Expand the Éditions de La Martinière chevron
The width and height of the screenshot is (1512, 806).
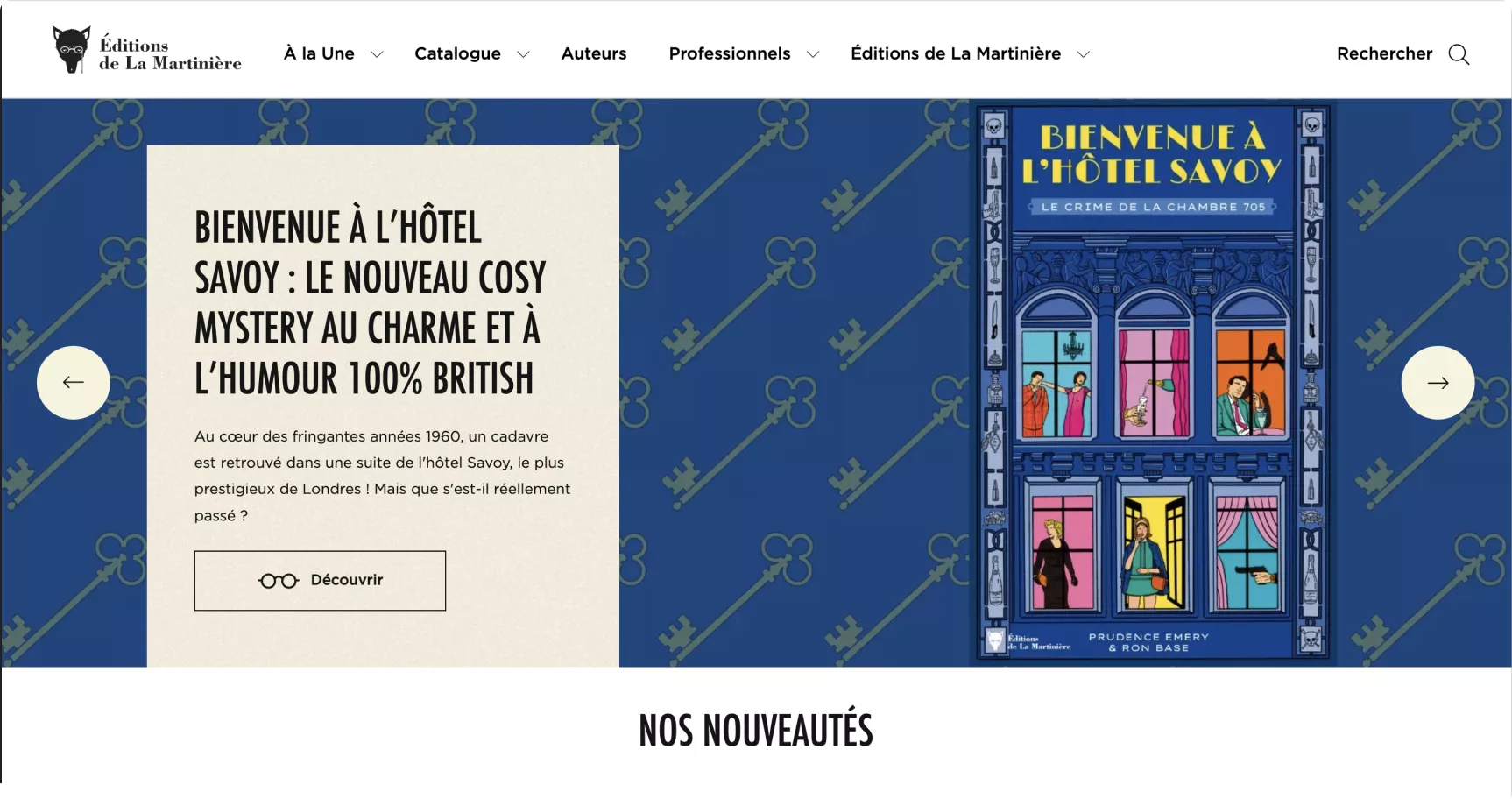(x=1083, y=54)
